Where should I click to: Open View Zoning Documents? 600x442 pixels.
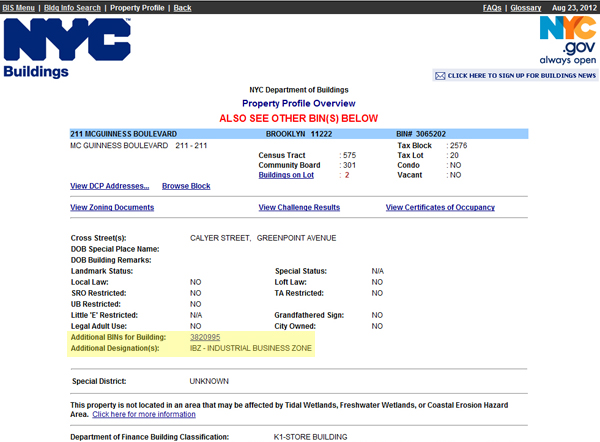pos(112,207)
